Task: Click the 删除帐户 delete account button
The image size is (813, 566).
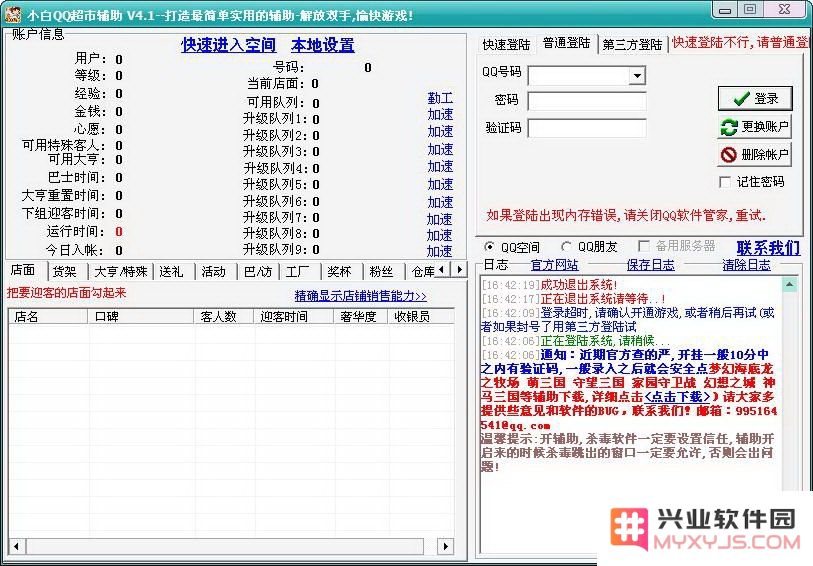Action: pyautogui.click(x=754, y=154)
